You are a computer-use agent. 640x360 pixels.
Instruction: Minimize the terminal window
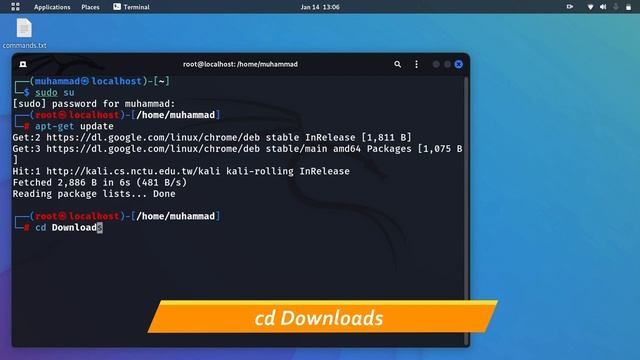pos(436,64)
